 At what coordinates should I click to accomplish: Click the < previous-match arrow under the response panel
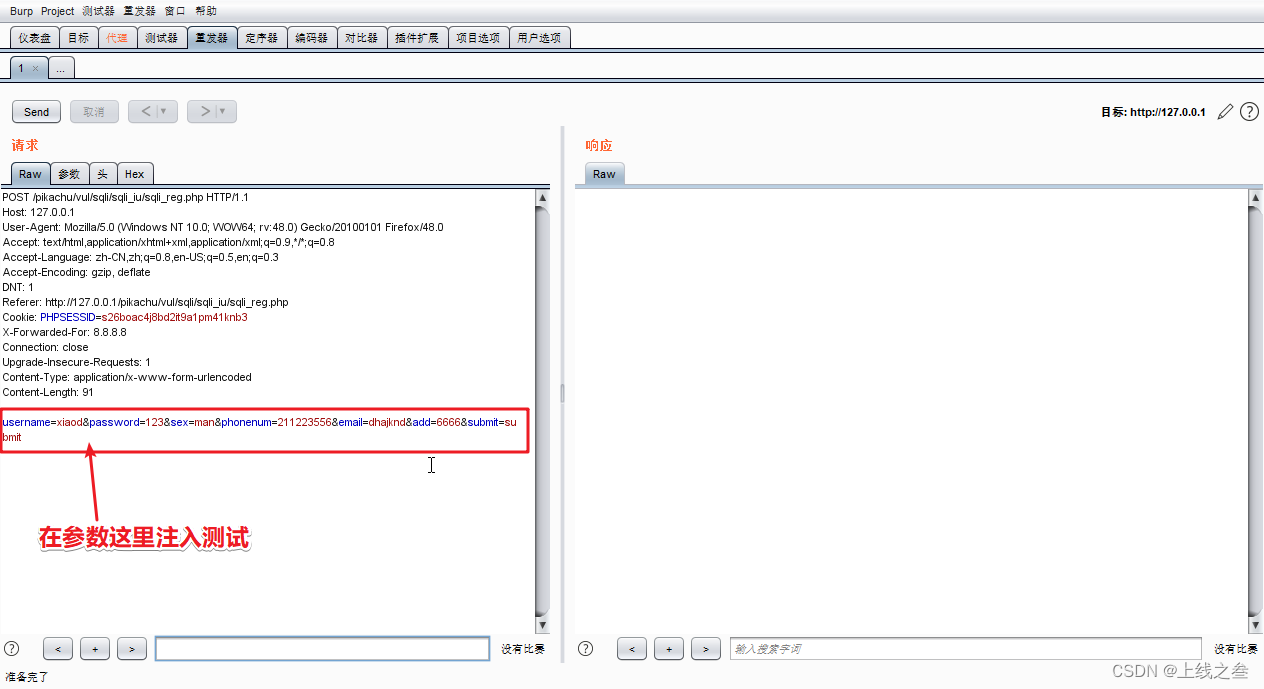pos(631,648)
